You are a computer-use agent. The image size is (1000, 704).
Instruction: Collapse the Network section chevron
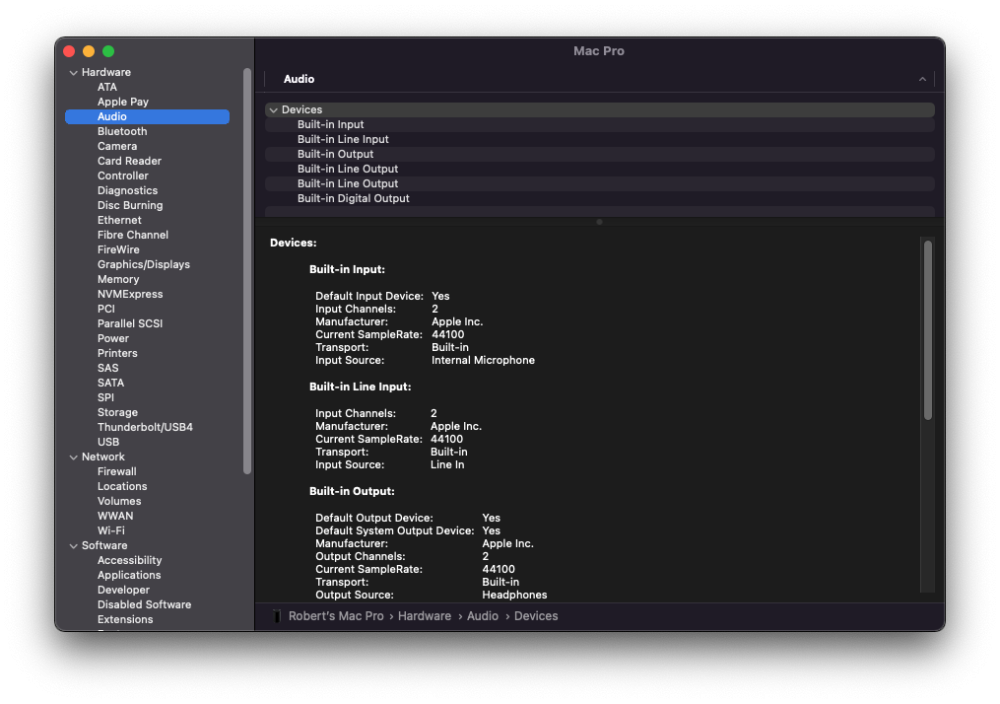point(73,457)
